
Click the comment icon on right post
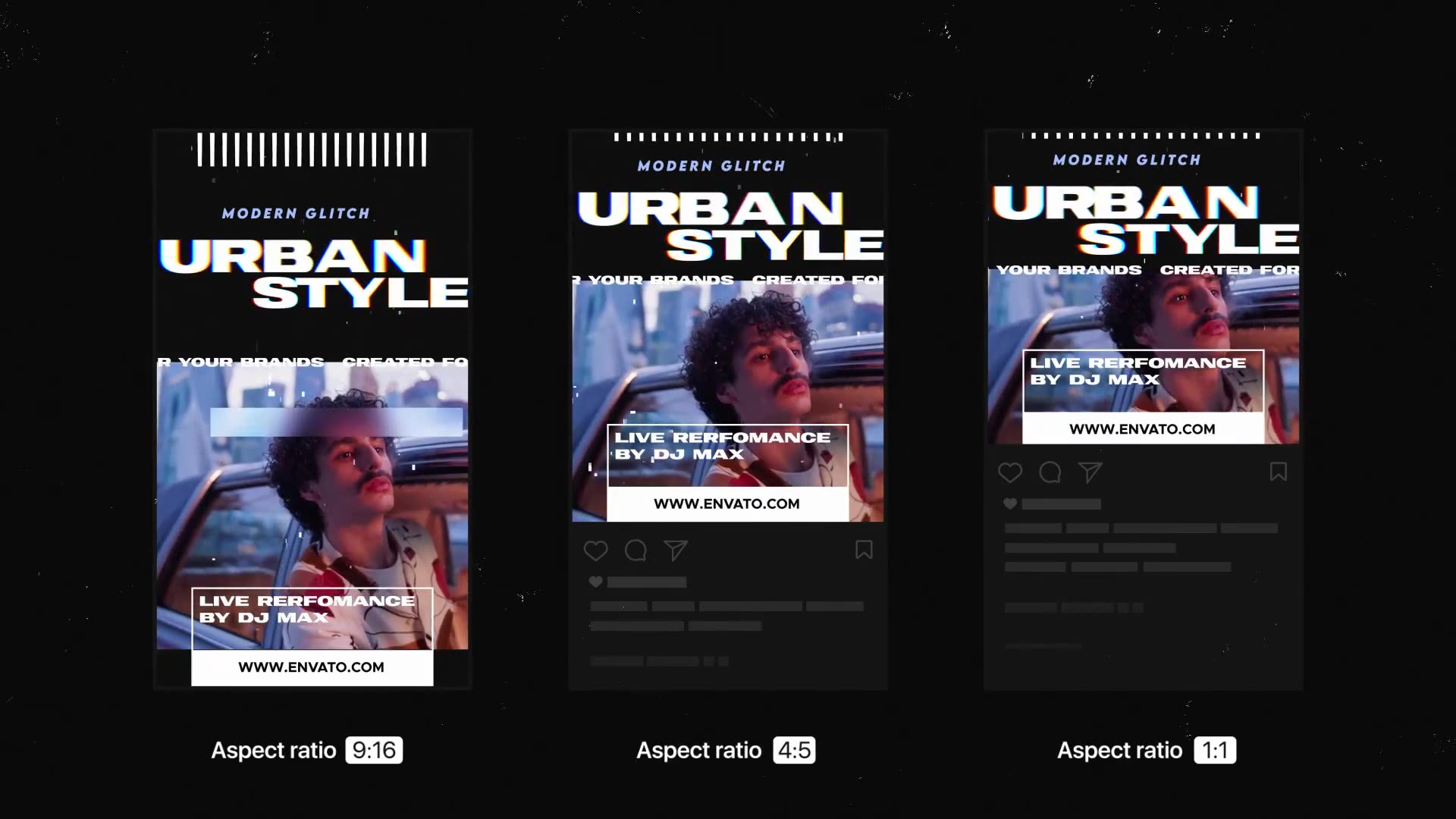(x=1050, y=471)
